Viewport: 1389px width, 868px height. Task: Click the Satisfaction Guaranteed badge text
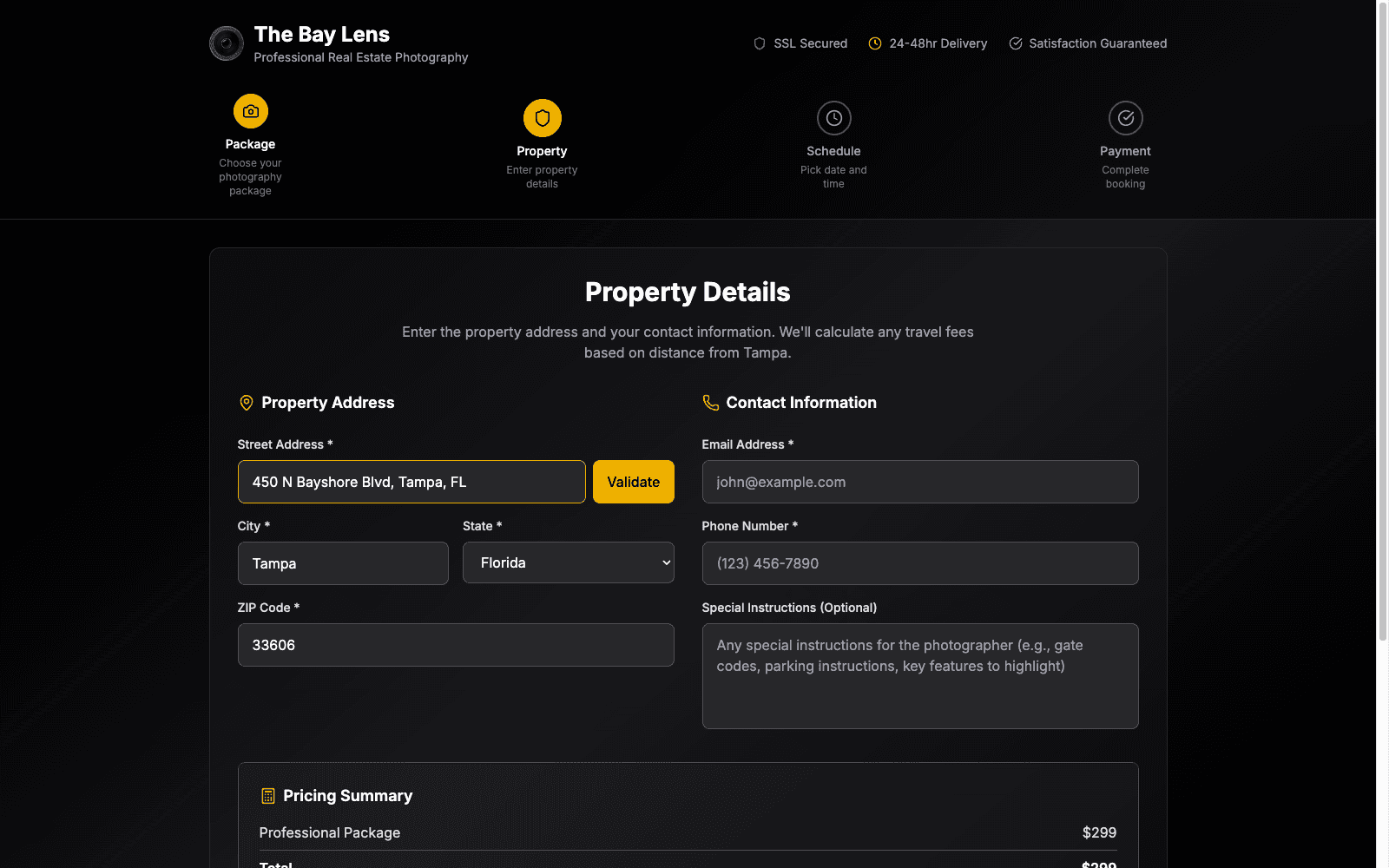1098,43
